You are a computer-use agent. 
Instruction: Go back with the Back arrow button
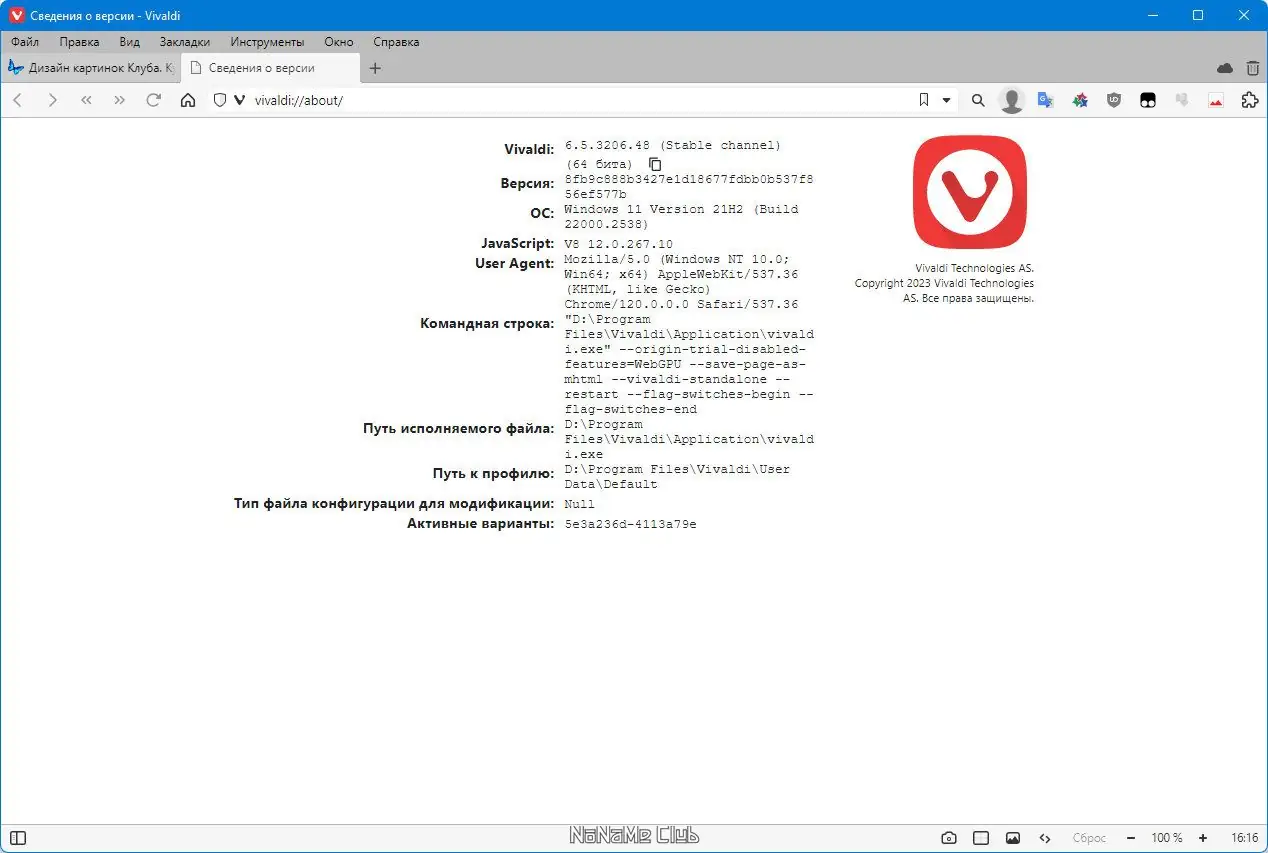tap(18, 100)
